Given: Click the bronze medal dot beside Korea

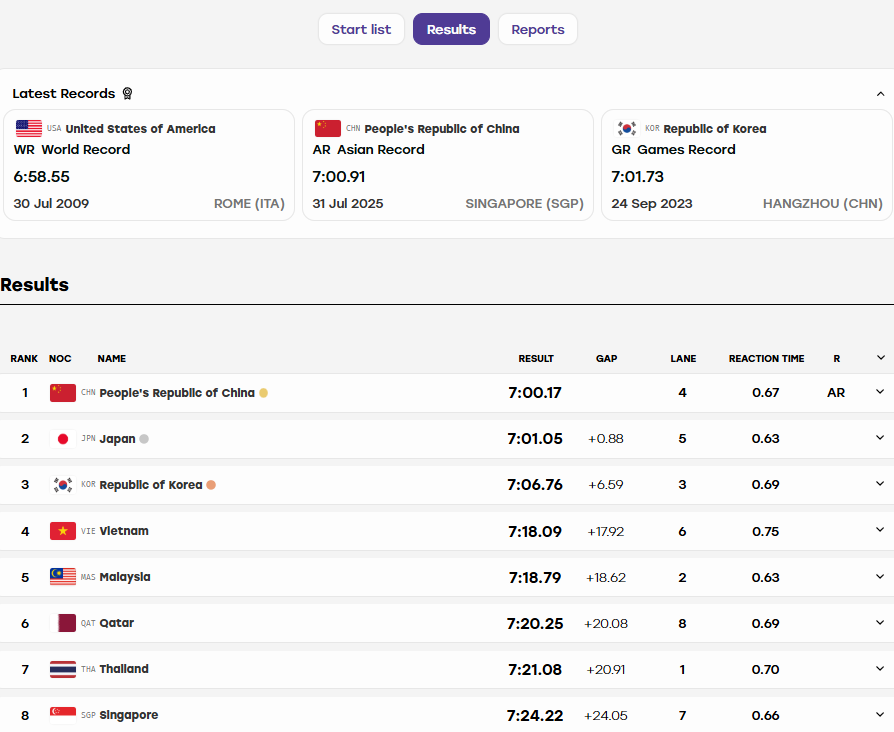Looking at the screenshot, I should pyautogui.click(x=211, y=485).
